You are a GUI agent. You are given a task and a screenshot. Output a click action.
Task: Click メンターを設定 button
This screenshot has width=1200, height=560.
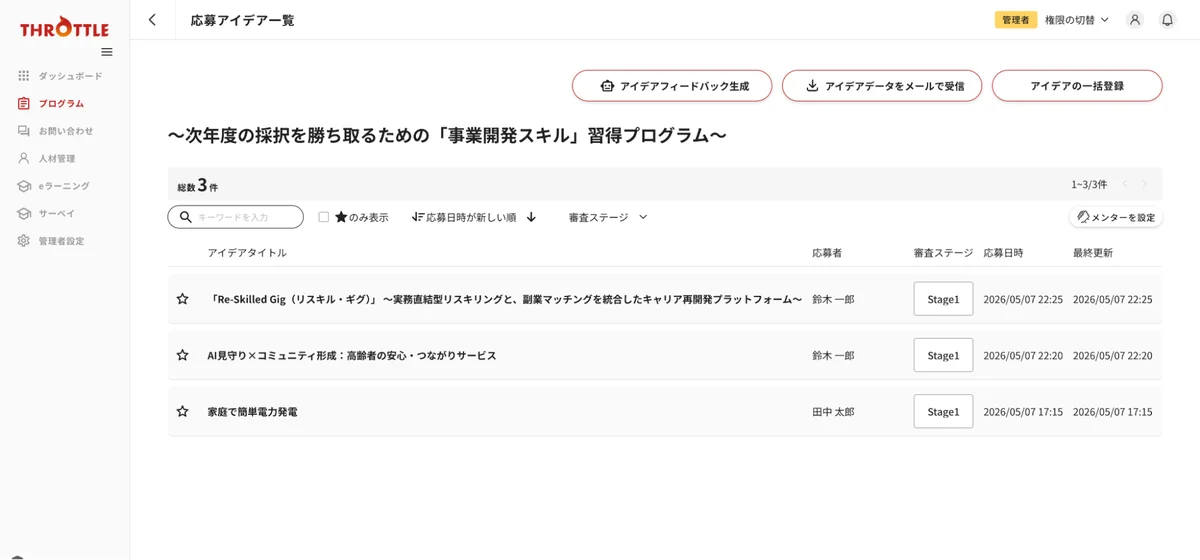[x=1116, y=217]
